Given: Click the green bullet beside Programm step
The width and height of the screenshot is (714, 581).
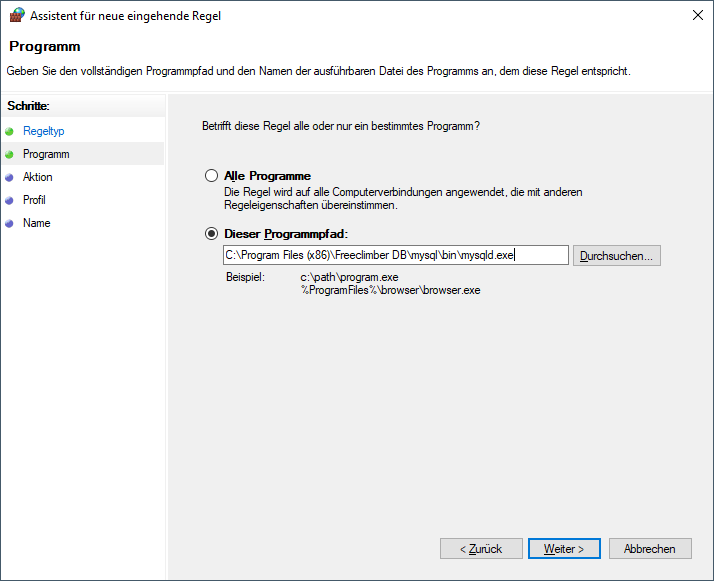Looking at the screenshot, I should pos(10,154).
